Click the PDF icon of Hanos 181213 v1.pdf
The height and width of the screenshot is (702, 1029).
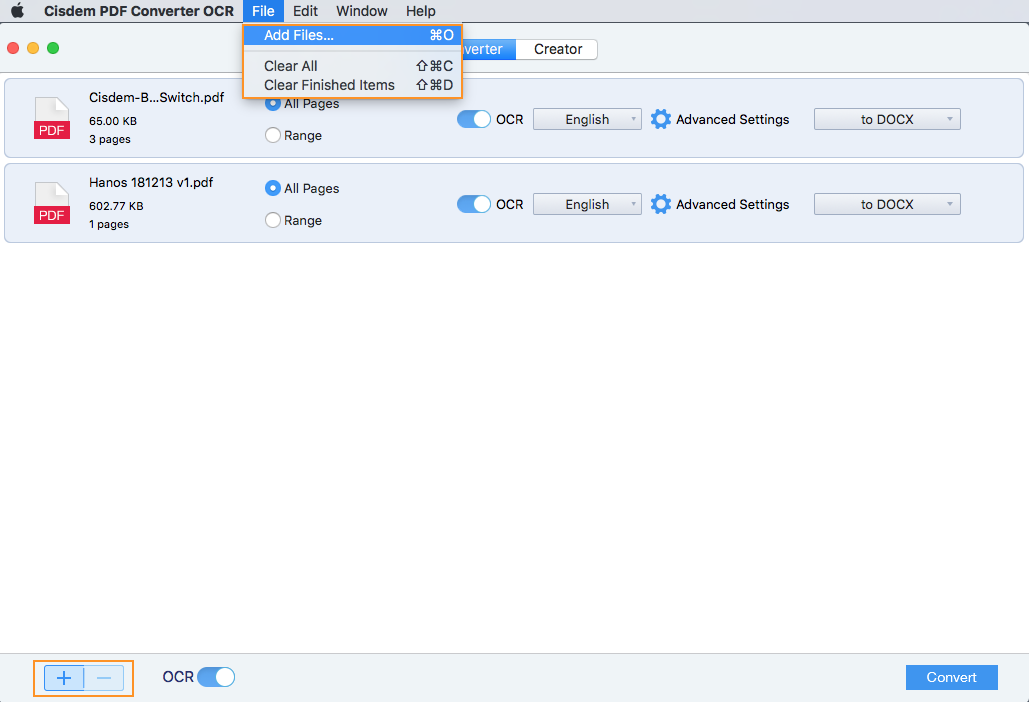52,203
